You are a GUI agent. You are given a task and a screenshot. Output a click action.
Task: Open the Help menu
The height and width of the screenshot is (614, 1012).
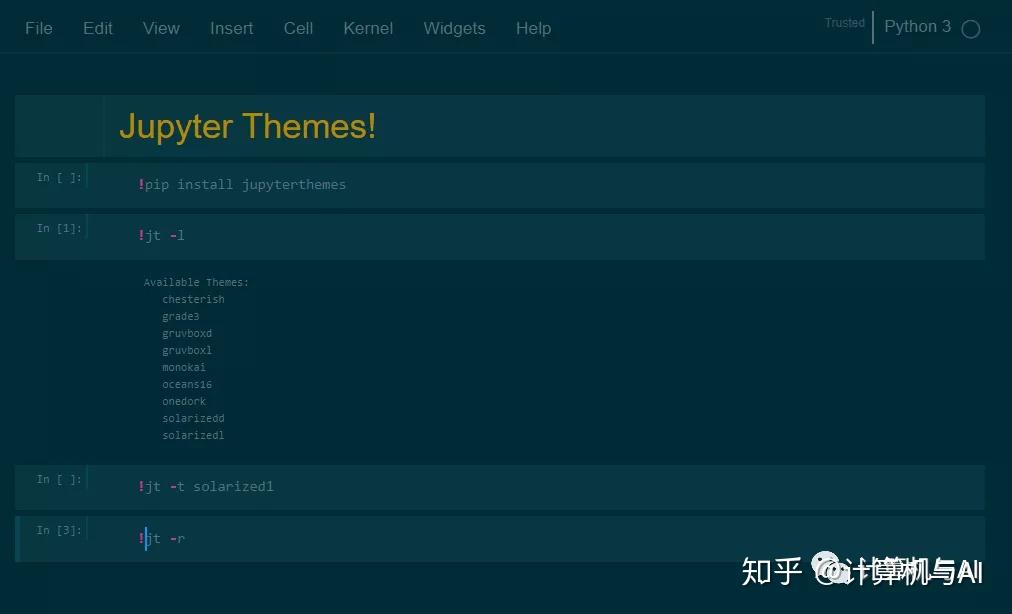[533, 28]
